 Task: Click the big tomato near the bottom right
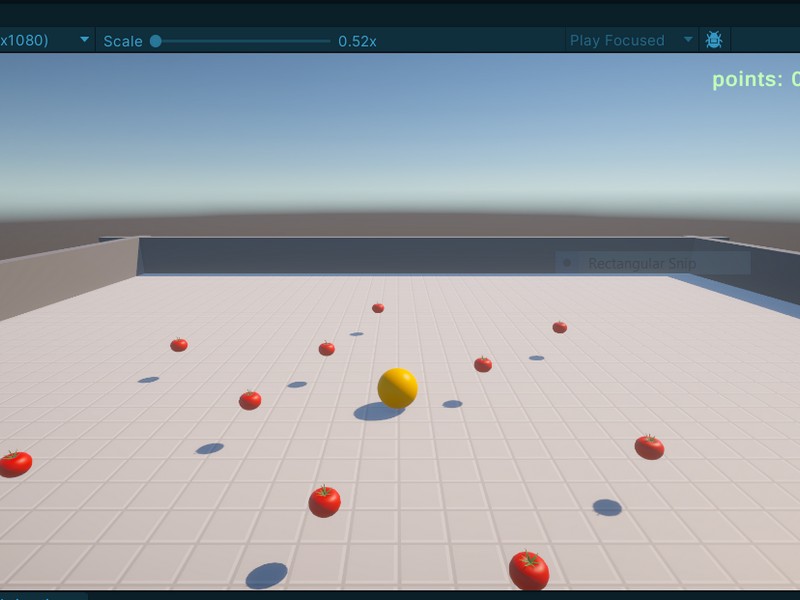pyautogui.click(x=651, y=445)
